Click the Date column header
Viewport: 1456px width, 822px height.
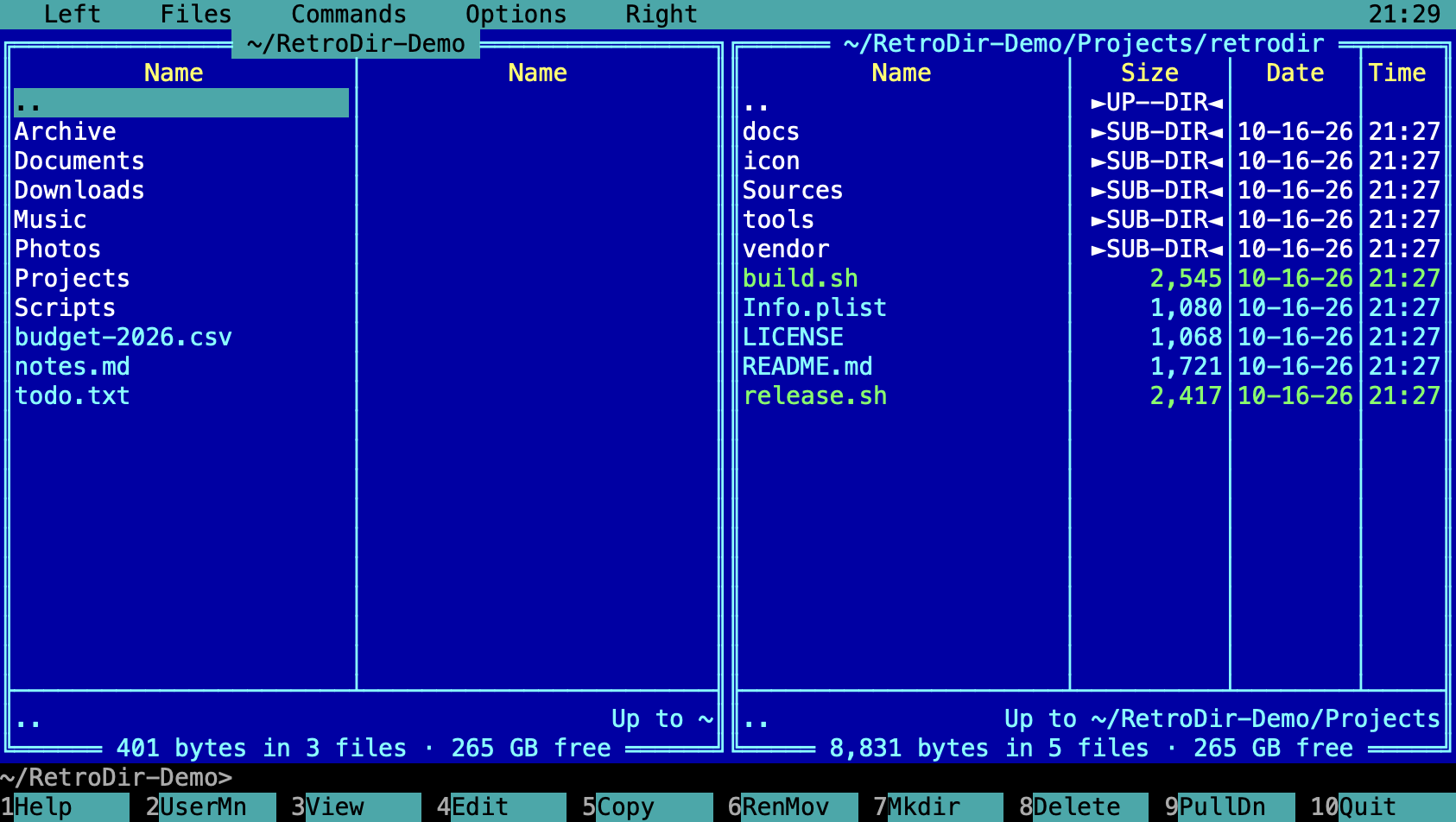pyautogui.click(x=1295, y=73)
